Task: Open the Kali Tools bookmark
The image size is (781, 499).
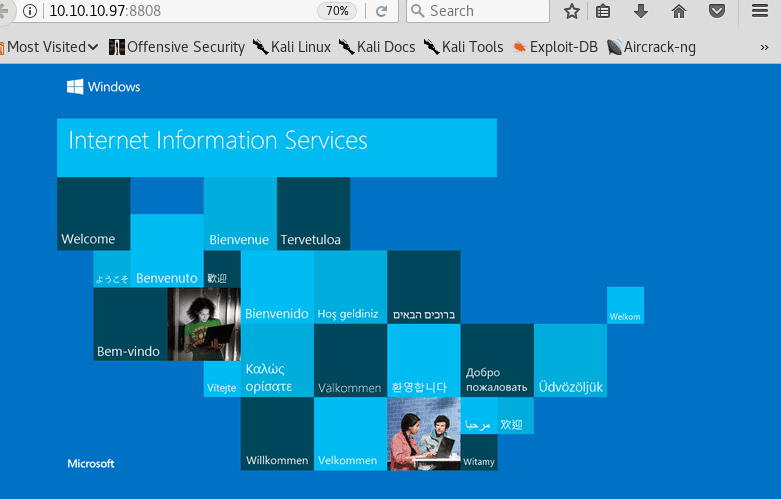Action: (x=463, y=47)
